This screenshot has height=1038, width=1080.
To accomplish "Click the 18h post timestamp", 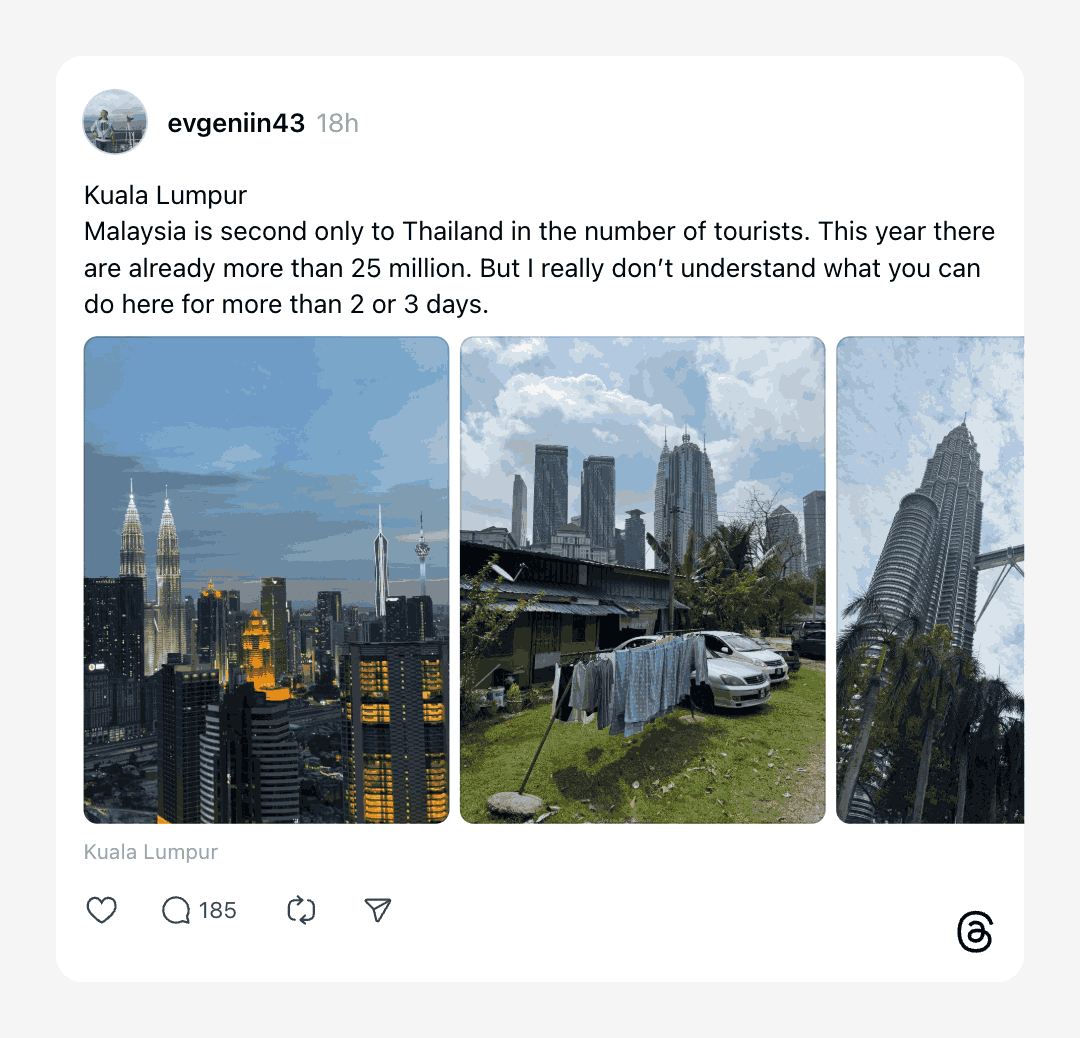I will (338, 123).
